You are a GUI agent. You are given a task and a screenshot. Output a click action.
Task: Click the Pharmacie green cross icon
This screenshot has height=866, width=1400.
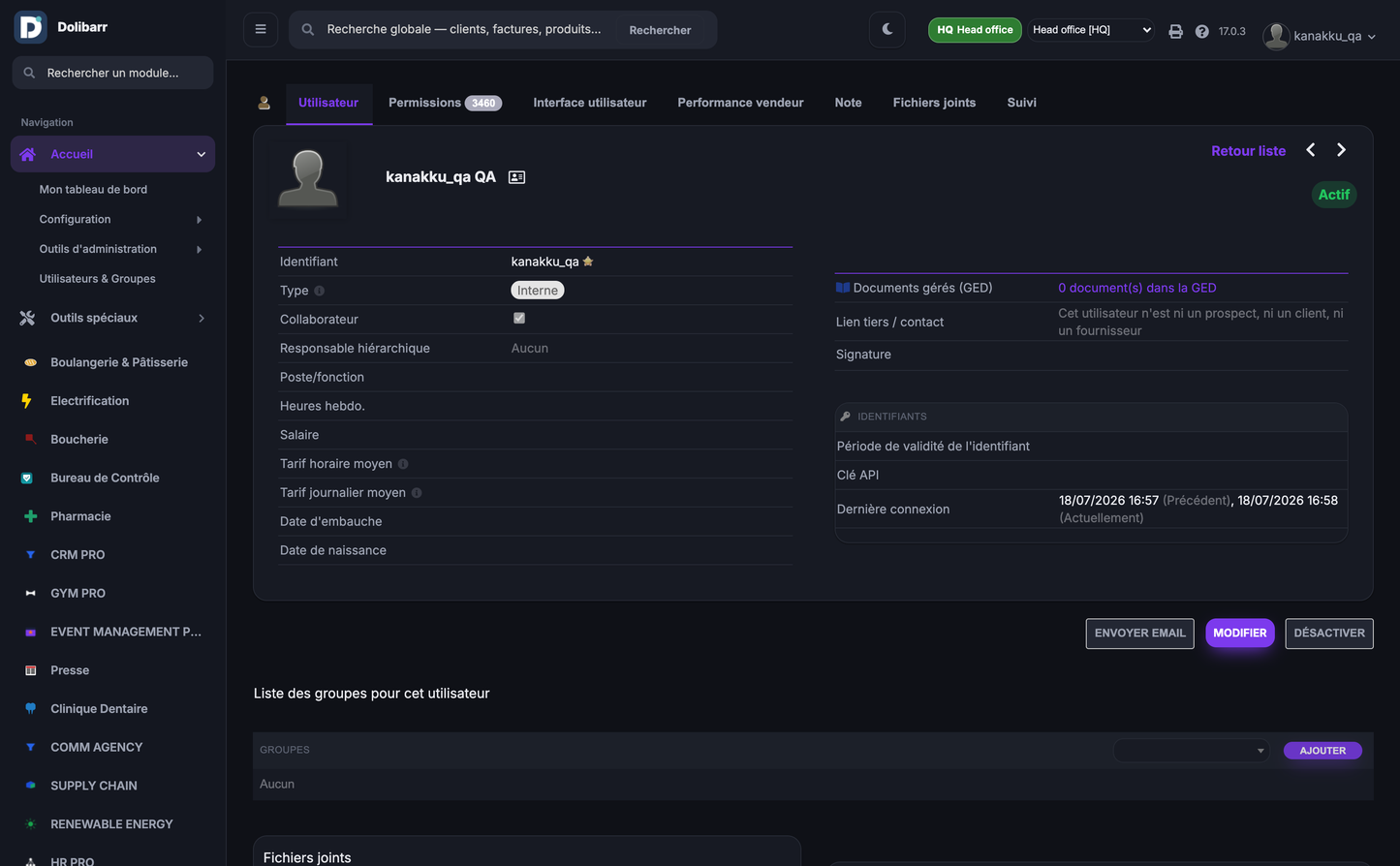(x=30, y=516)
